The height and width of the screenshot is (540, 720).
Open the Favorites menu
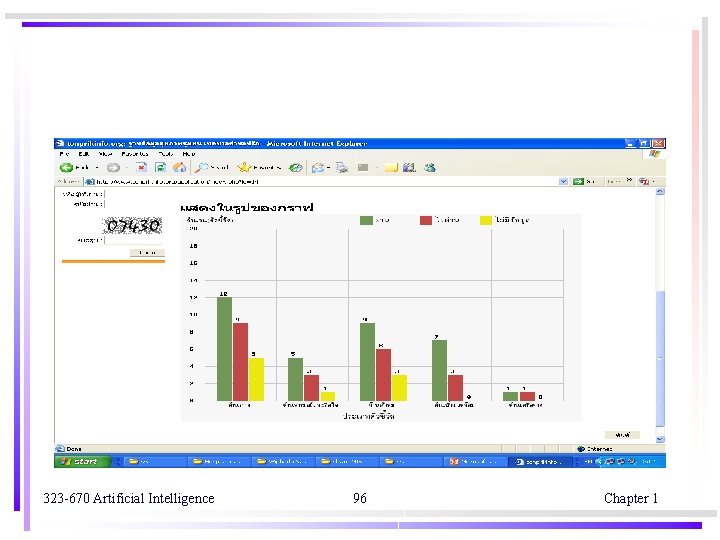point(135,154)
